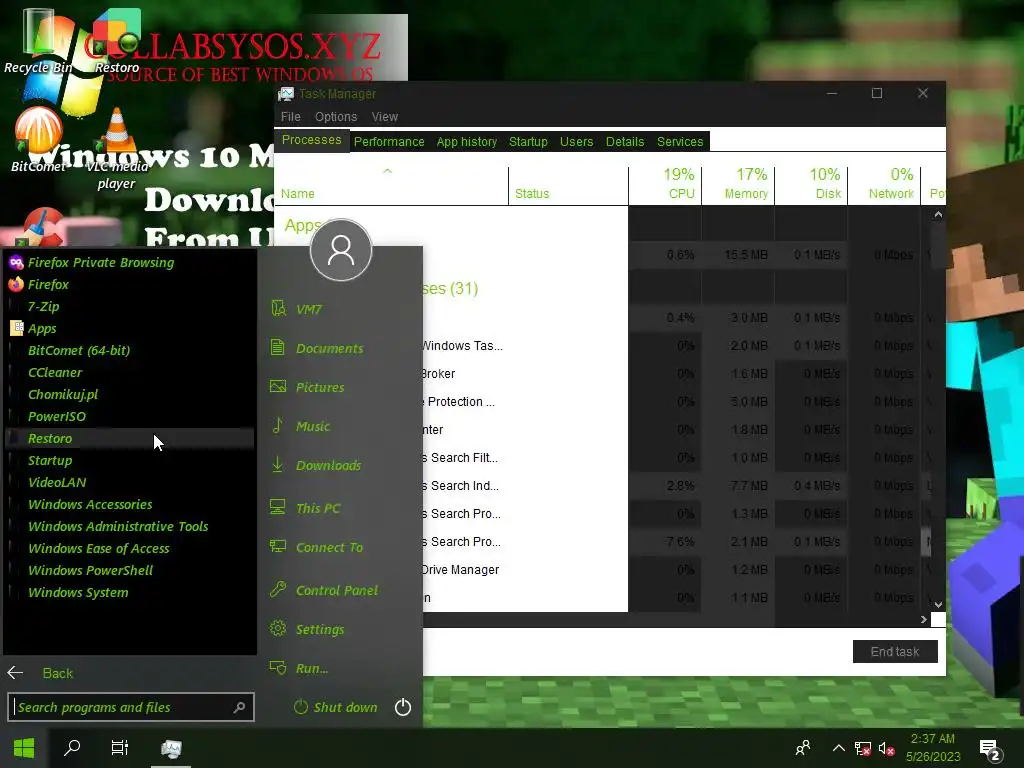
Task: Click End task button
Action: point(895,652)
